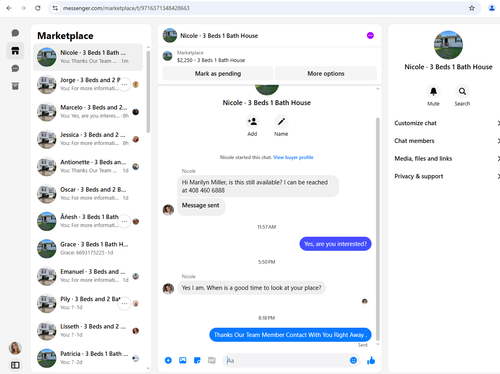Viewport: 500px width, 374px height.
Task: Click the purple conversation information icon
Action: pyautogui.click(x=370, y=35)
